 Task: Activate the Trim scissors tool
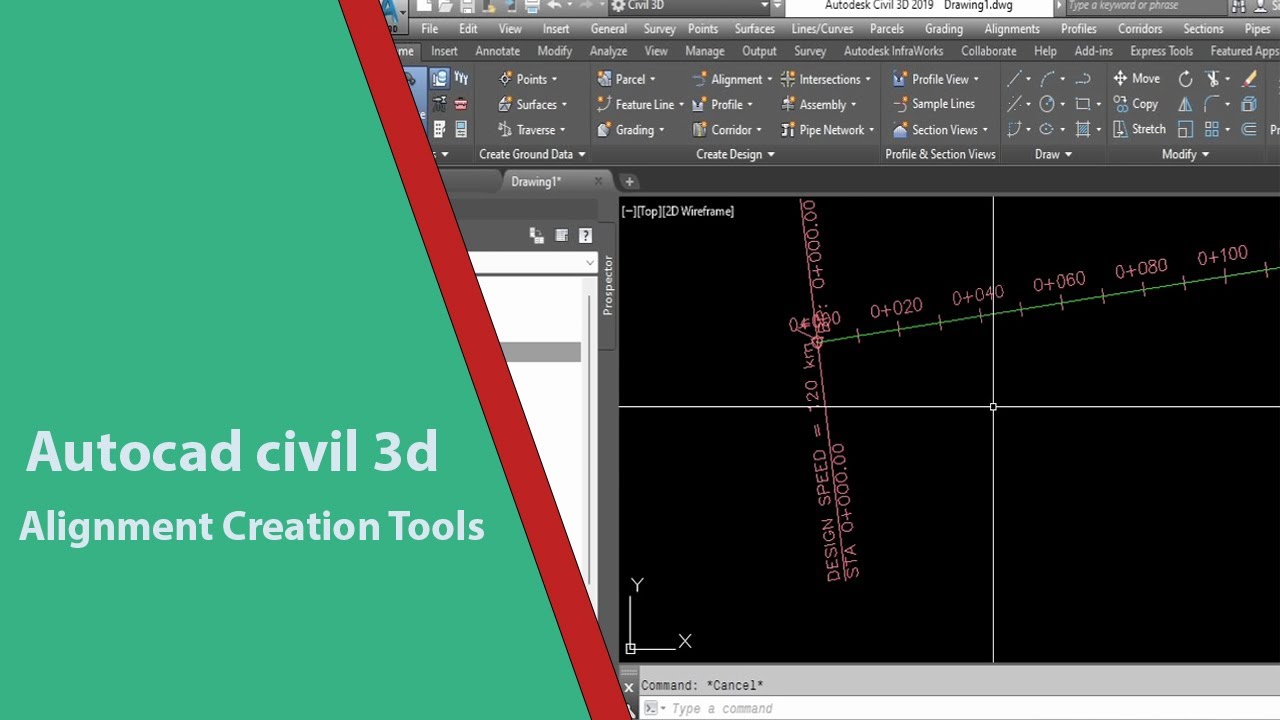1213,78
